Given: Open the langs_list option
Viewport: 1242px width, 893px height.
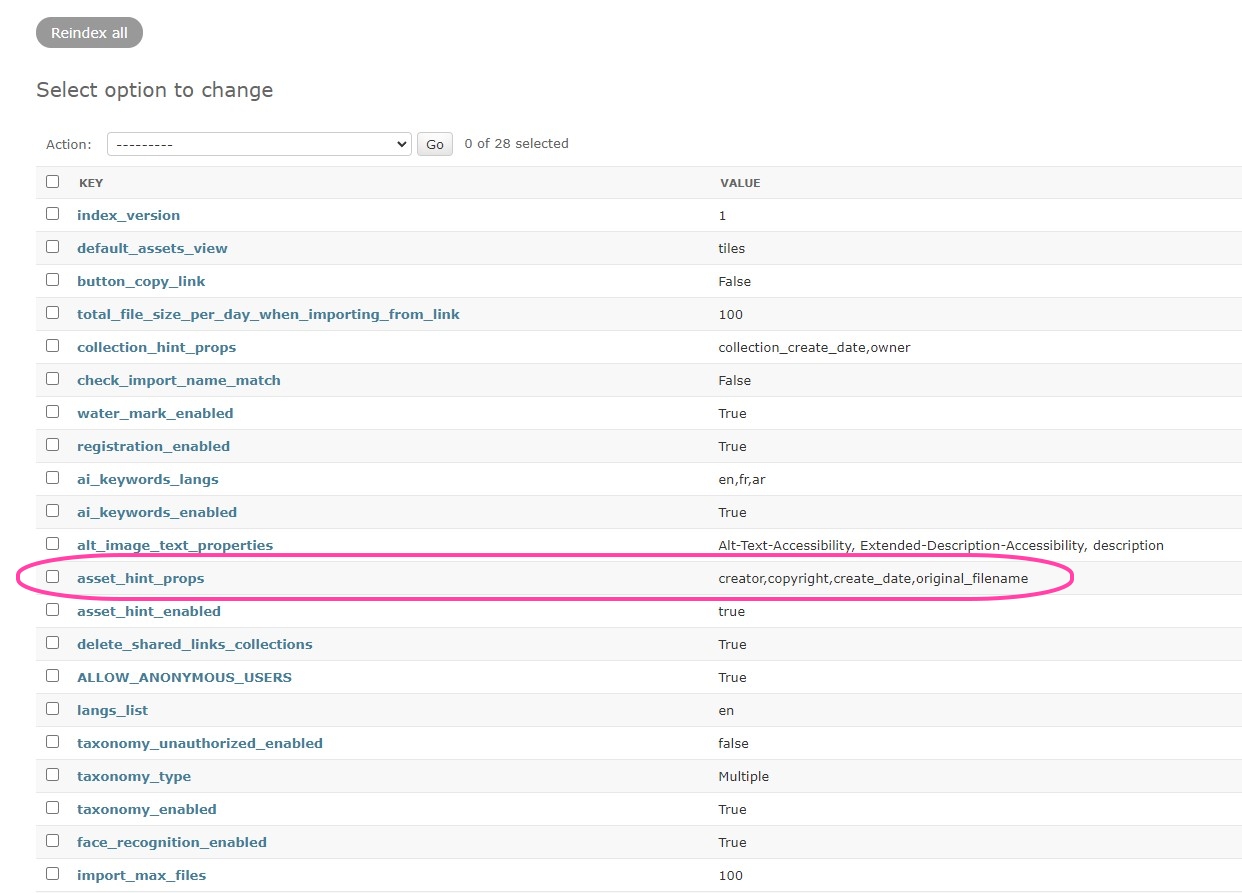Looking at the screenshot, I should tap(112, 710).
